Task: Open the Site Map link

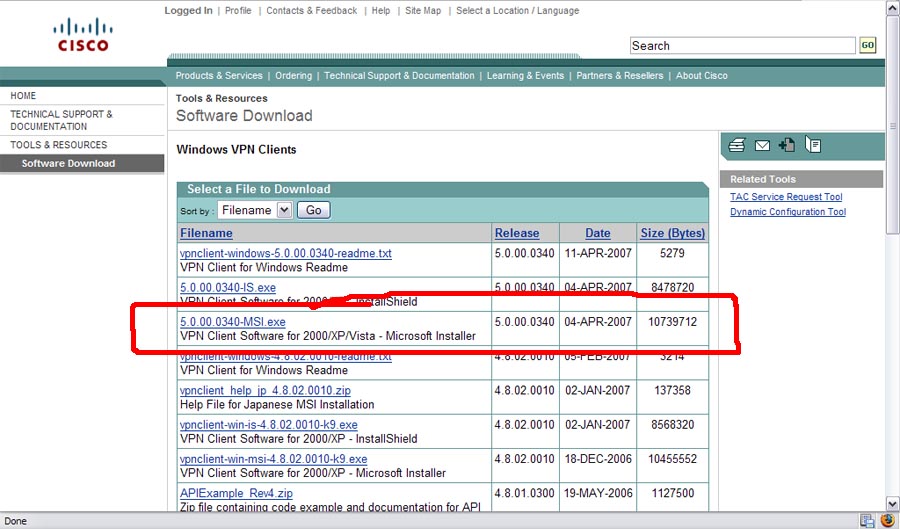Action: [x=423, y=10]
